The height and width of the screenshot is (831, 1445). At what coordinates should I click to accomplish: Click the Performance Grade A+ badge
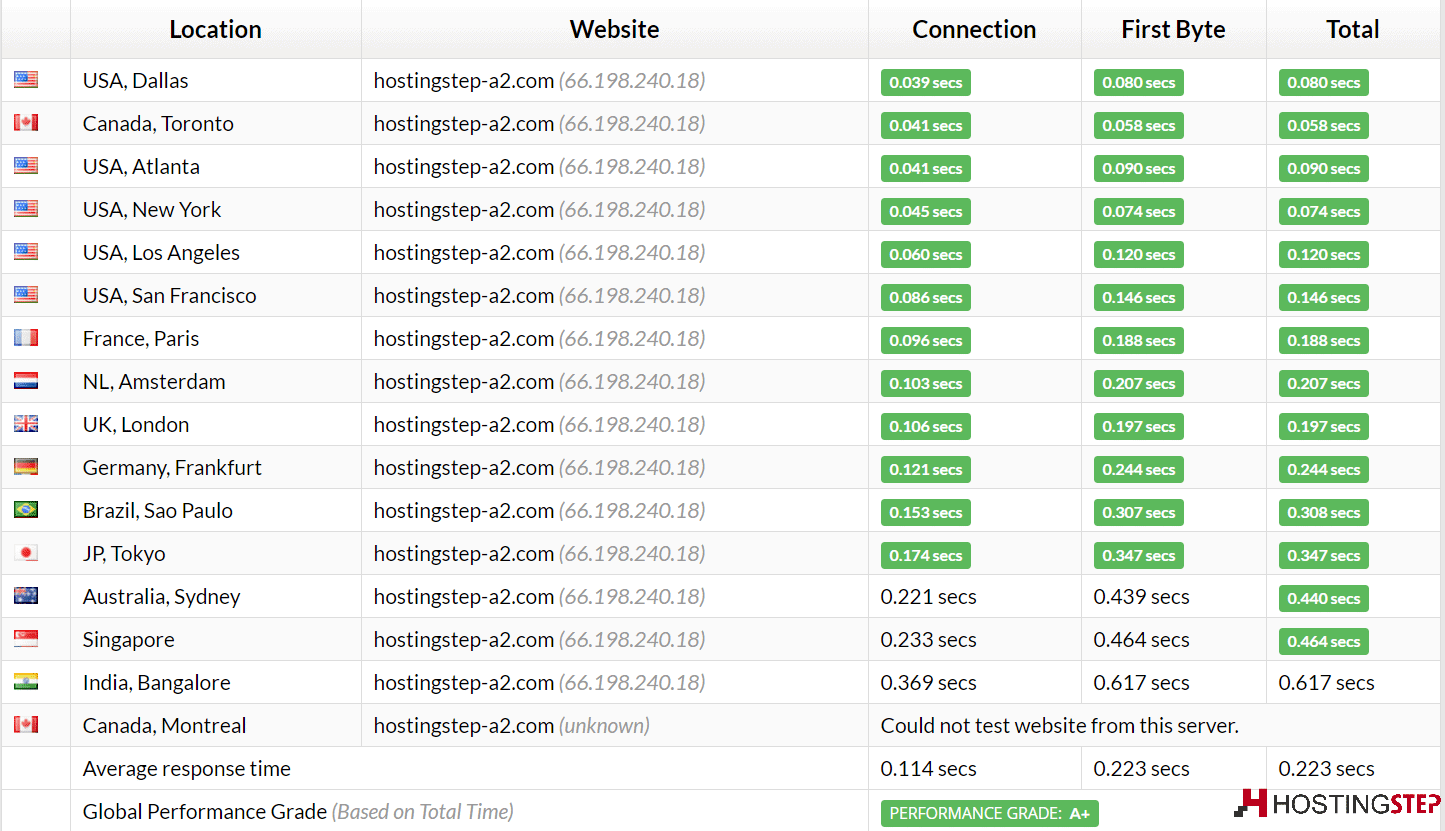point(989,813)
